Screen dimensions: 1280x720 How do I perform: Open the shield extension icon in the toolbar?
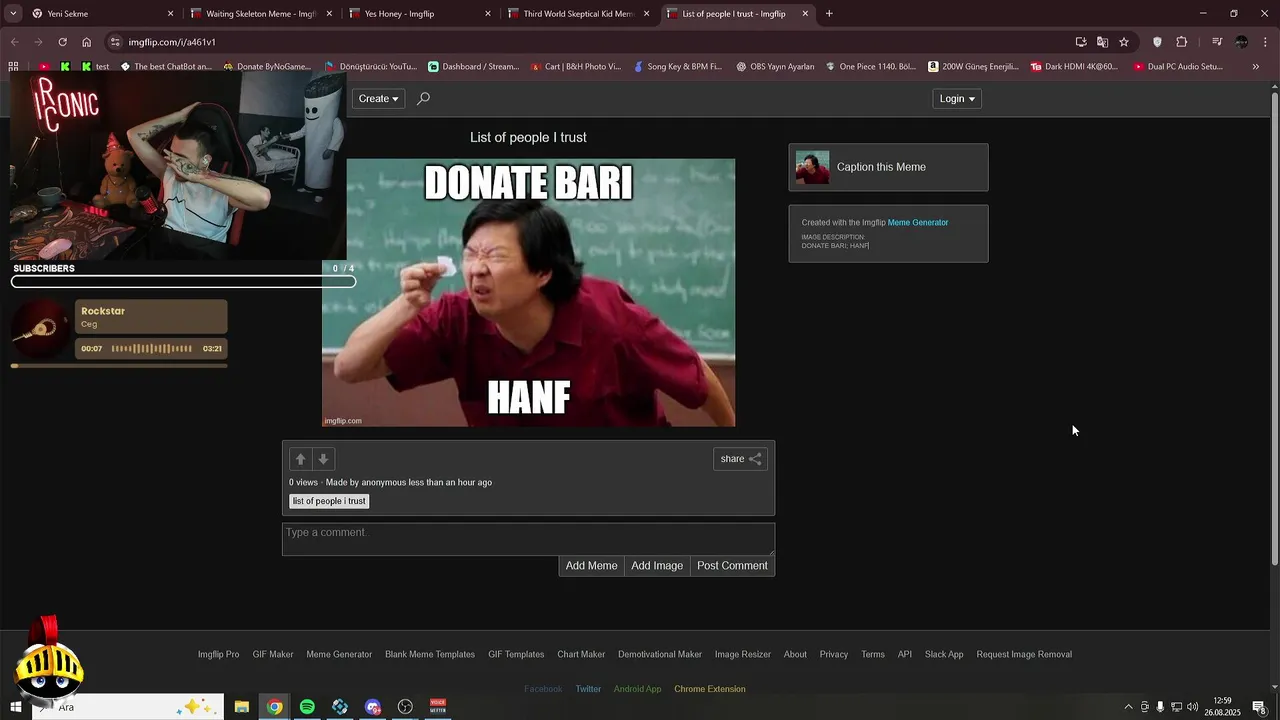coord(1157,42)
